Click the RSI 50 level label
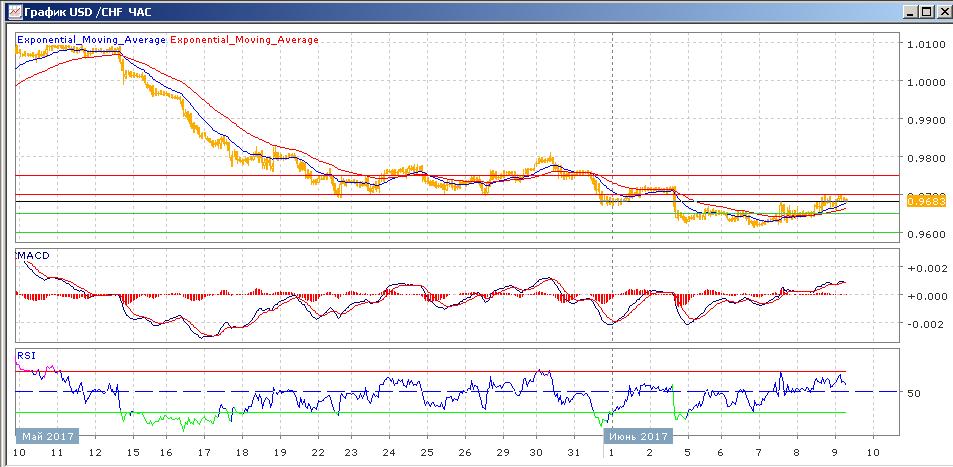This screenshot has height=467, width=953. (913, 393)
